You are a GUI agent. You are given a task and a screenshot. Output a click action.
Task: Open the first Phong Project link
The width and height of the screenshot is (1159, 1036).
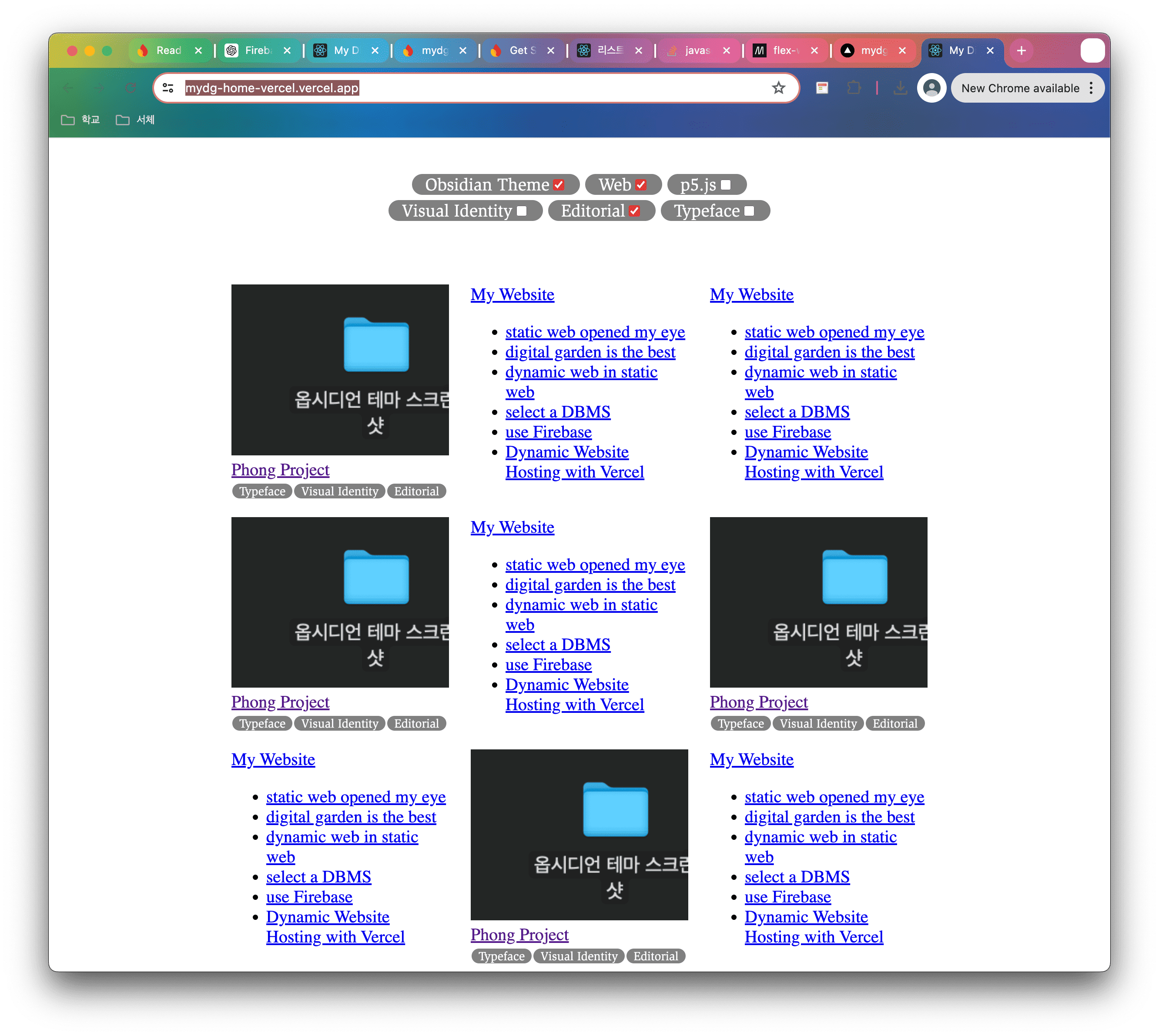[280, 470]
